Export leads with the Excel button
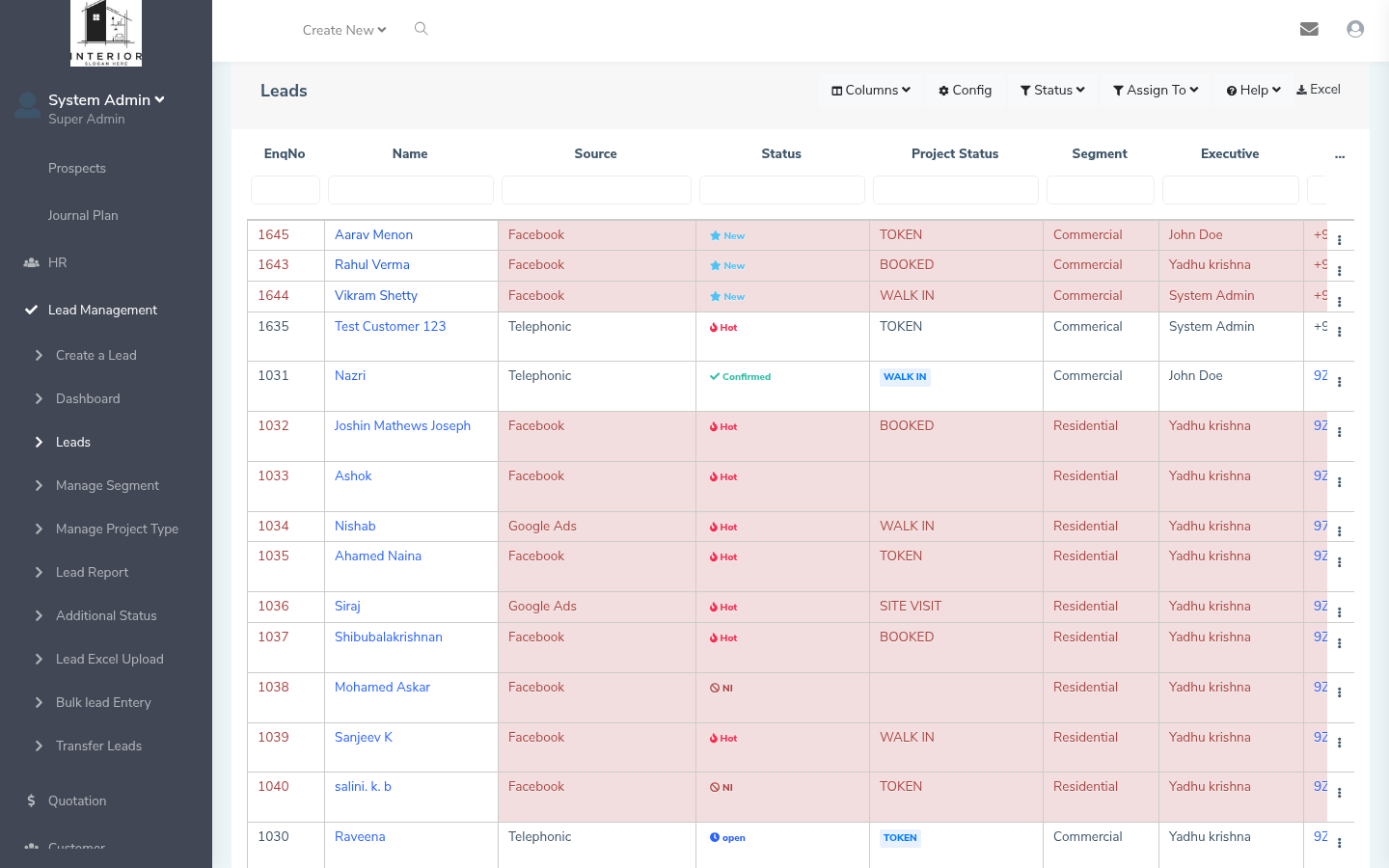This screenshot has width=1389, height=868. click(1319, 89)
